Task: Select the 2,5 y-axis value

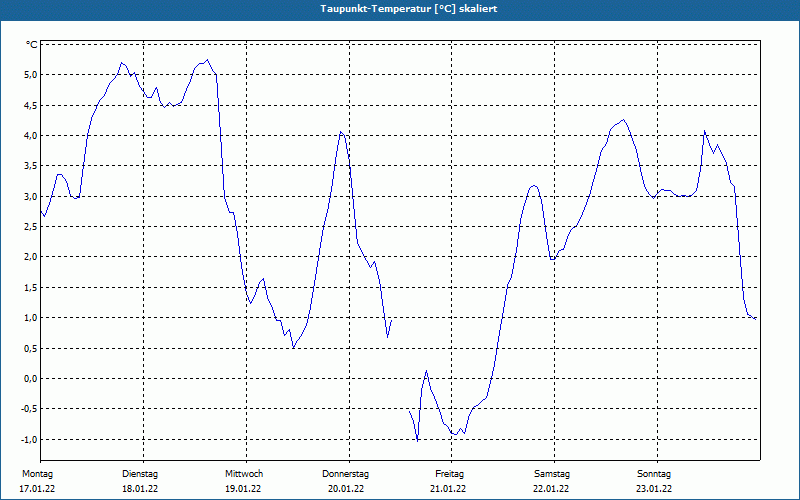Action: click(31, 227)
